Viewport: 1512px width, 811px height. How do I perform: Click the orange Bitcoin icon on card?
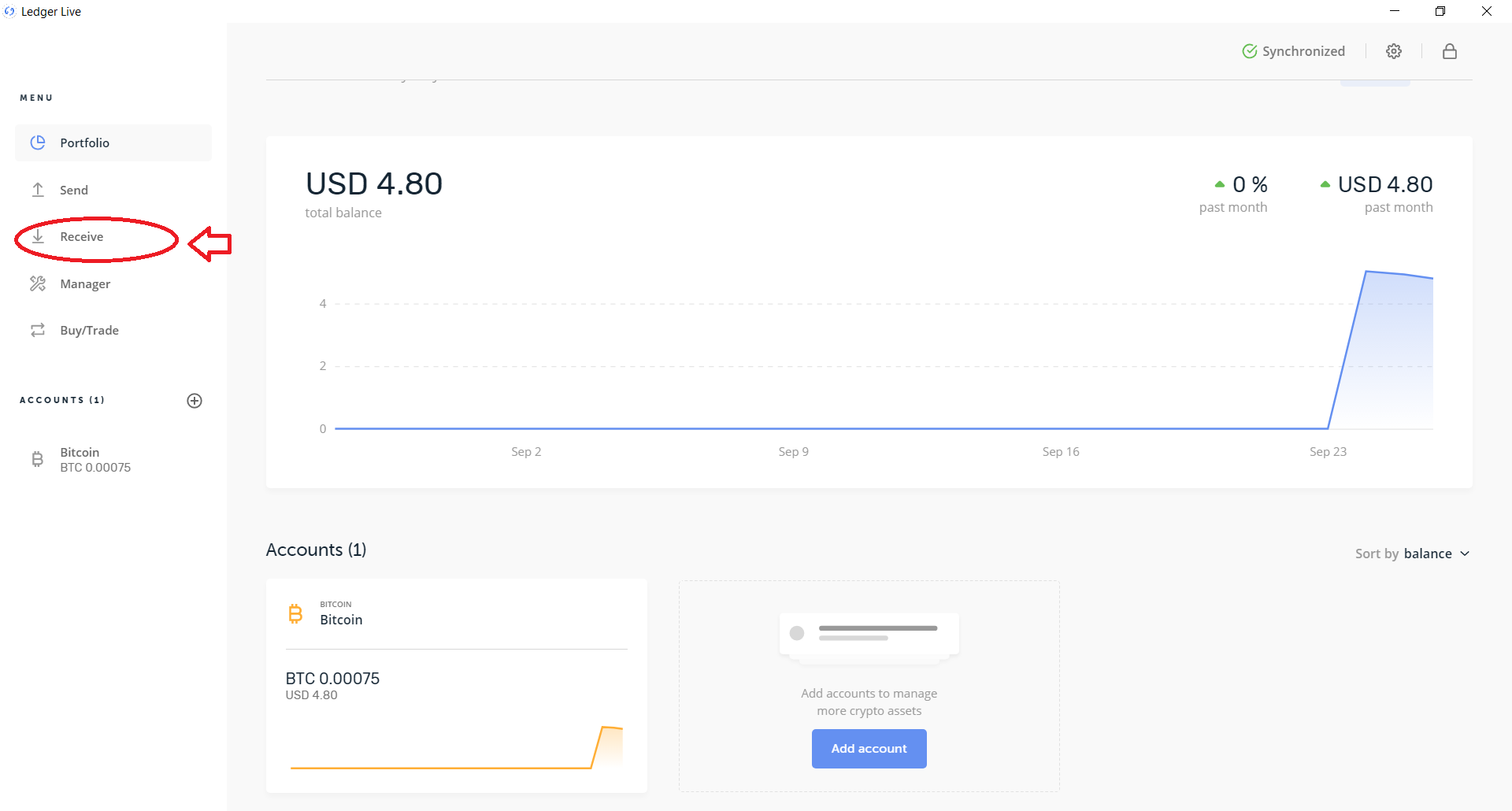[x=295, y=613]
